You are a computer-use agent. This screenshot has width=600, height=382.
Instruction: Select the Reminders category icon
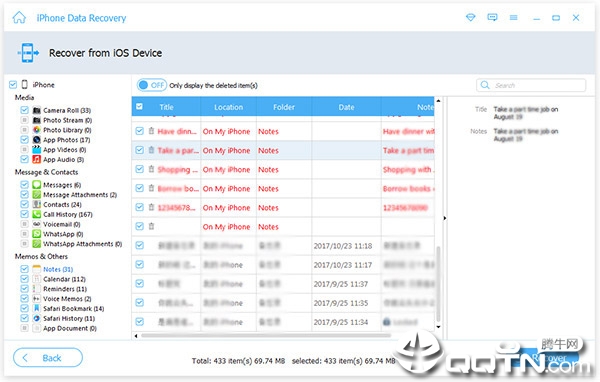click(x=37, y=289)
